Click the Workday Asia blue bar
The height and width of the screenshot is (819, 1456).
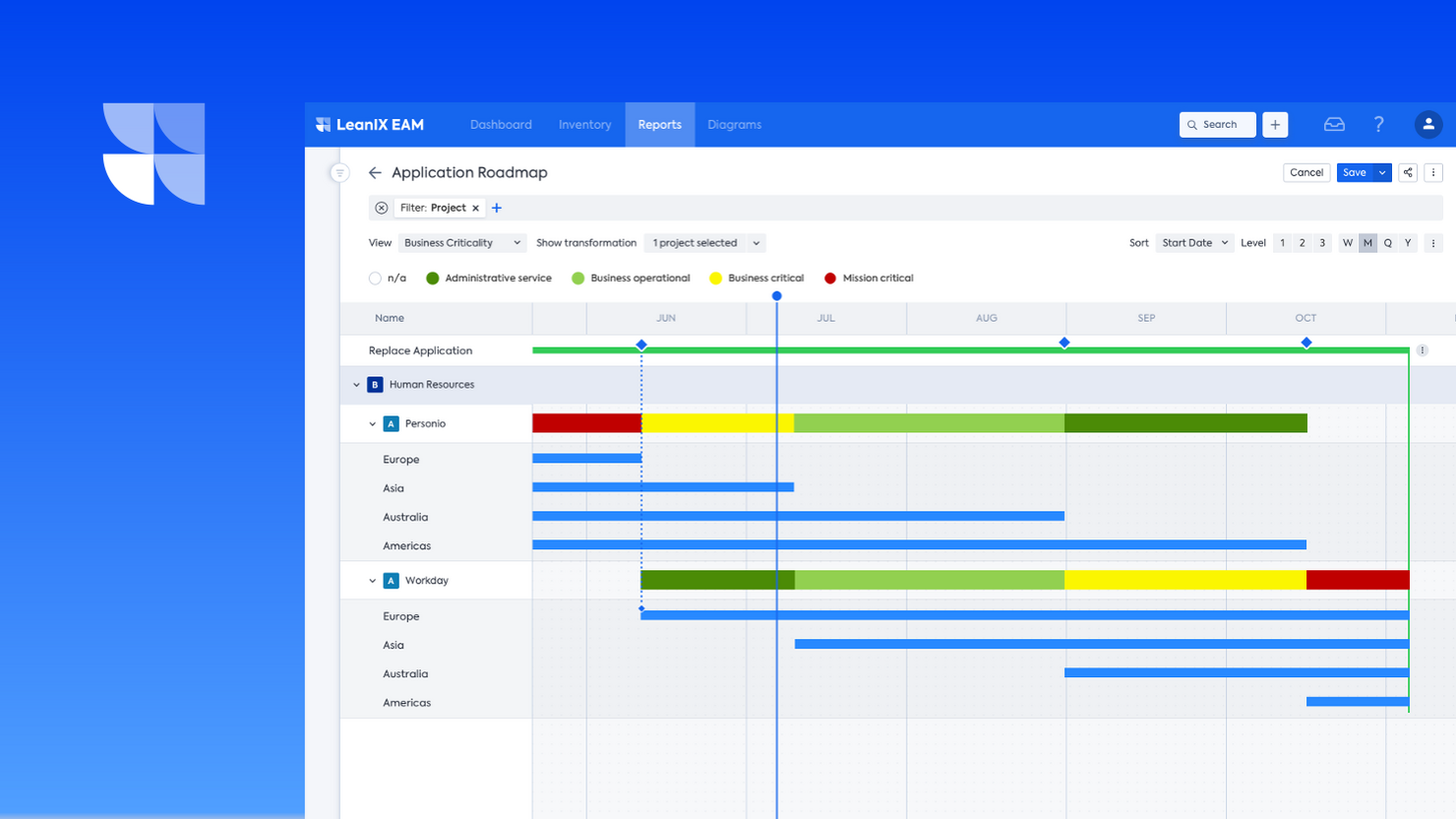[x=1102, y=644]
